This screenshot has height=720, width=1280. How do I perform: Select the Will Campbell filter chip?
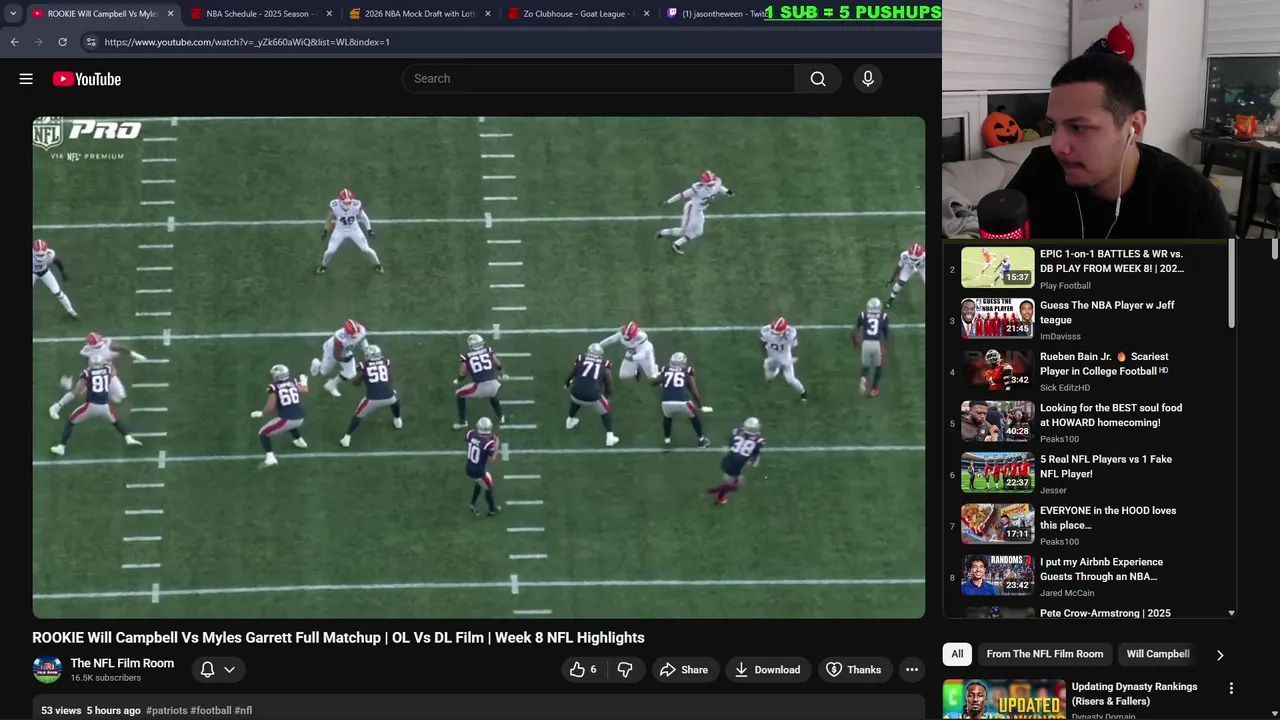pyautogui.click(x=1158, y=654)
